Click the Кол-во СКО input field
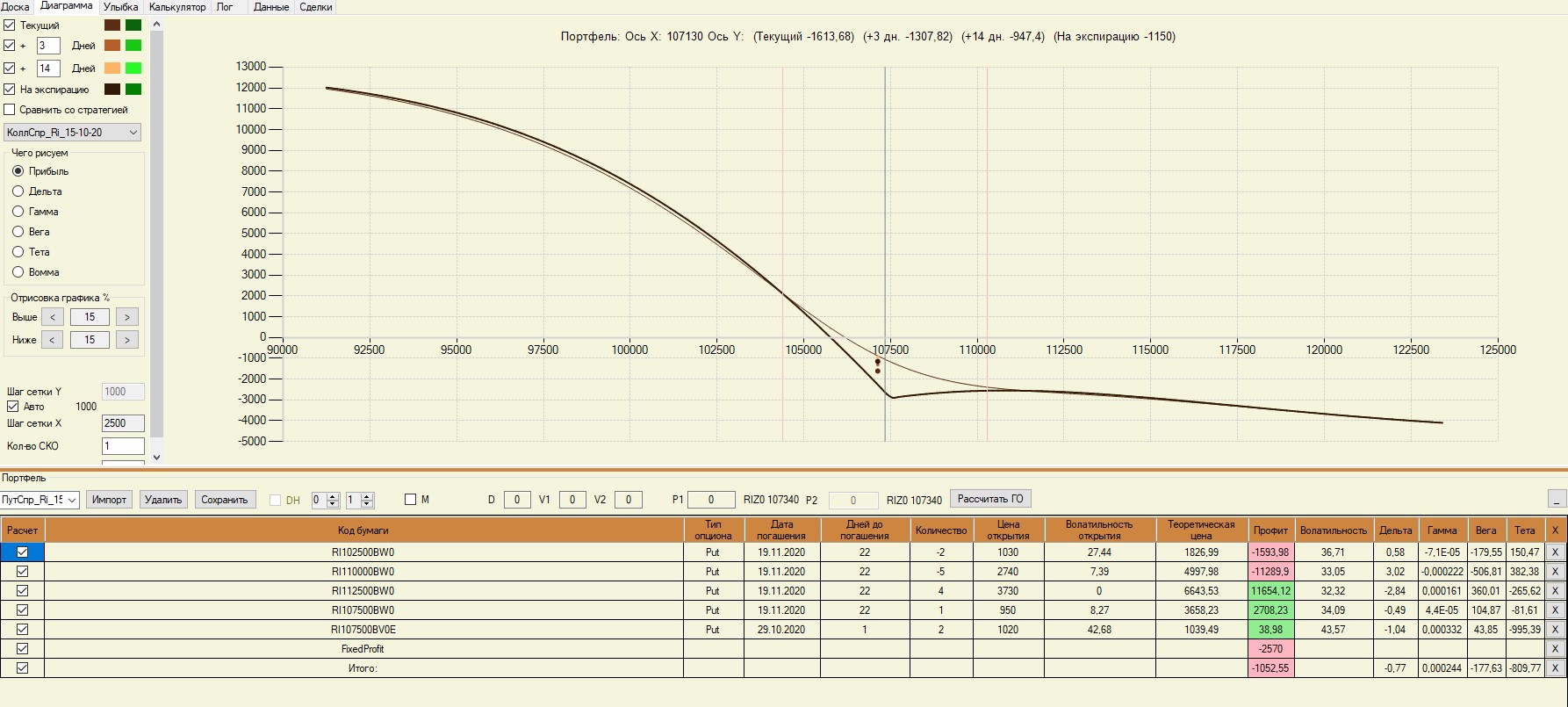The image size is (1568, 707). [x=123, y=446]
